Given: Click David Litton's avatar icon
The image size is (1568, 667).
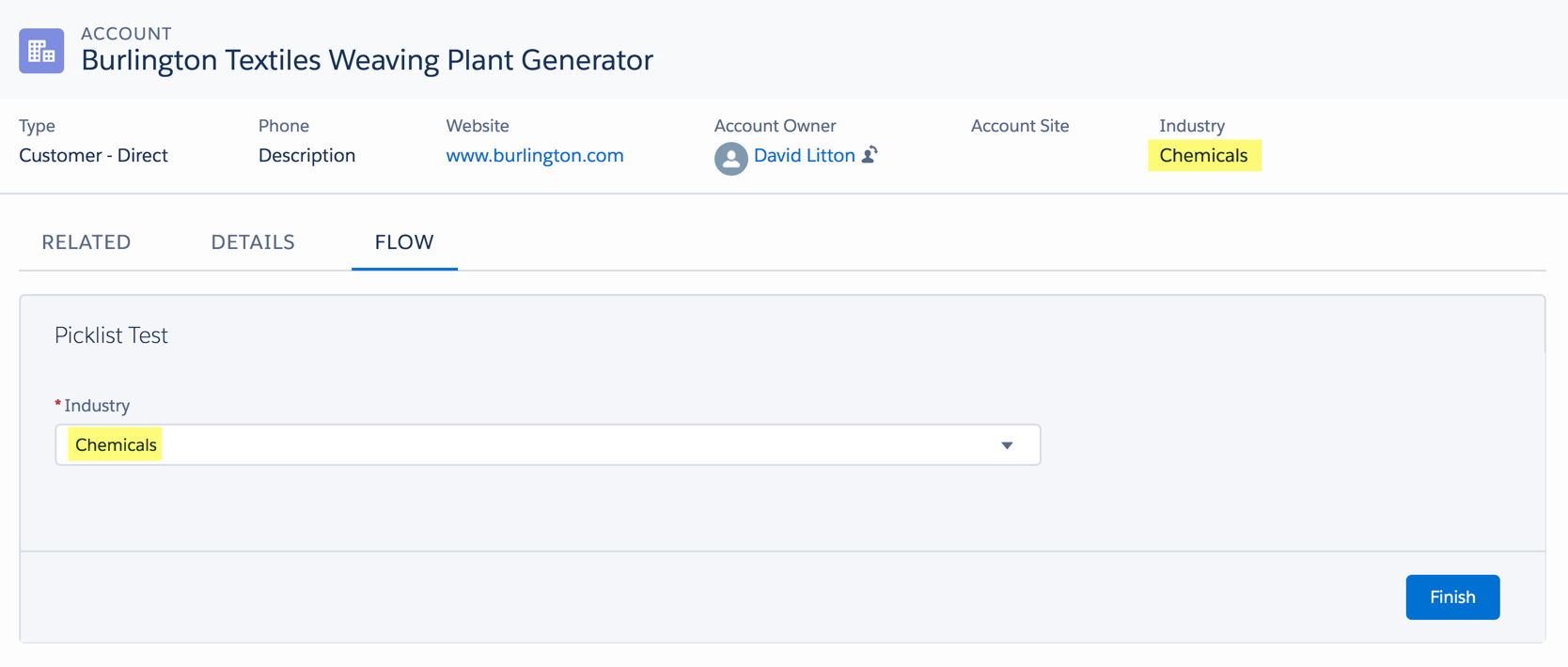Looking at the screenshot, I should [x=730, y=158].
